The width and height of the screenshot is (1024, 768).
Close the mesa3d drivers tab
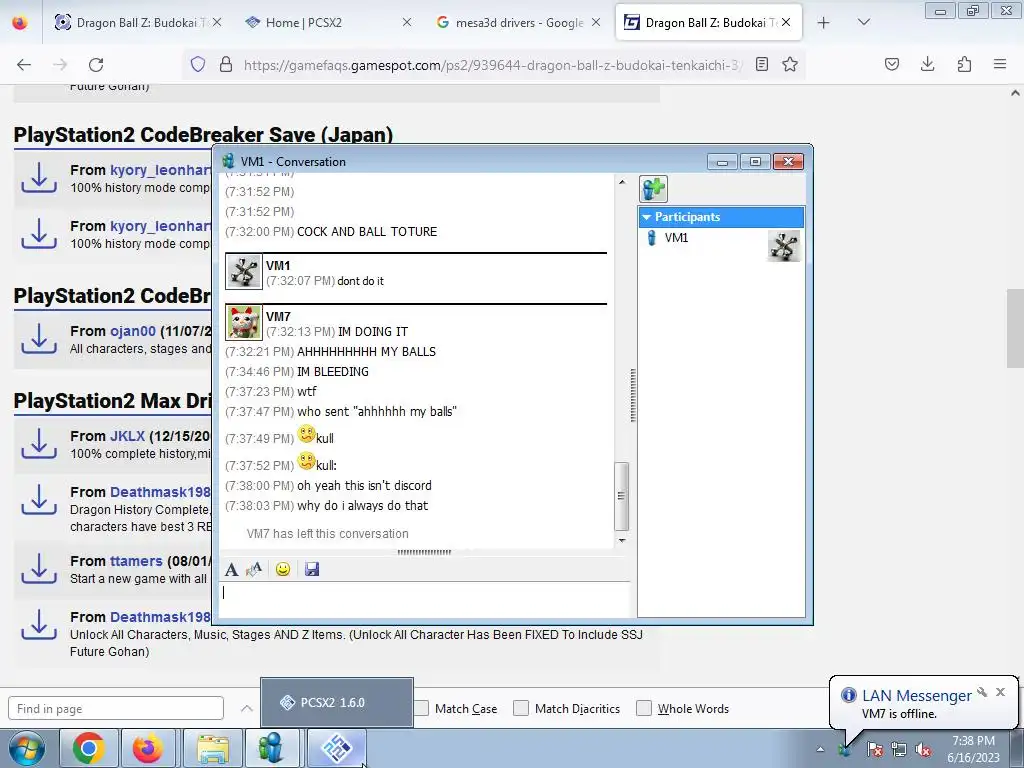pos(596,22)
